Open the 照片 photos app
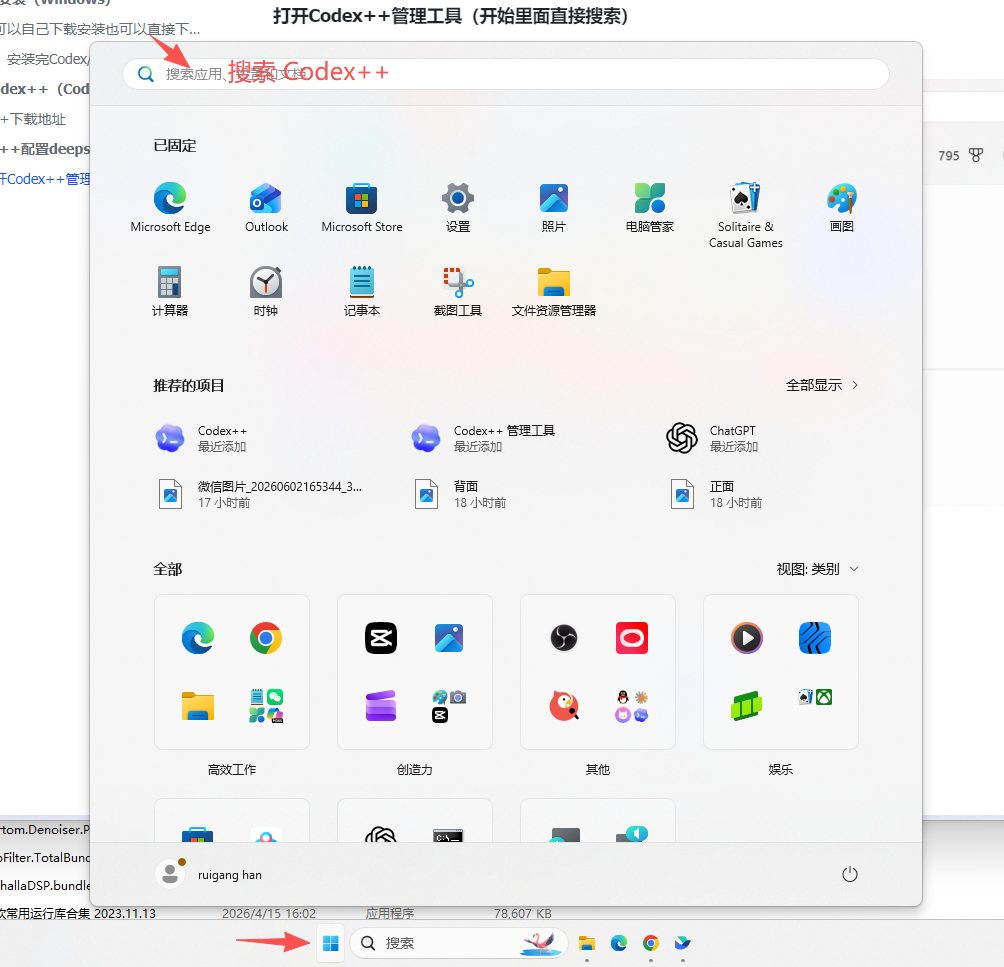 tap(554, 207)
